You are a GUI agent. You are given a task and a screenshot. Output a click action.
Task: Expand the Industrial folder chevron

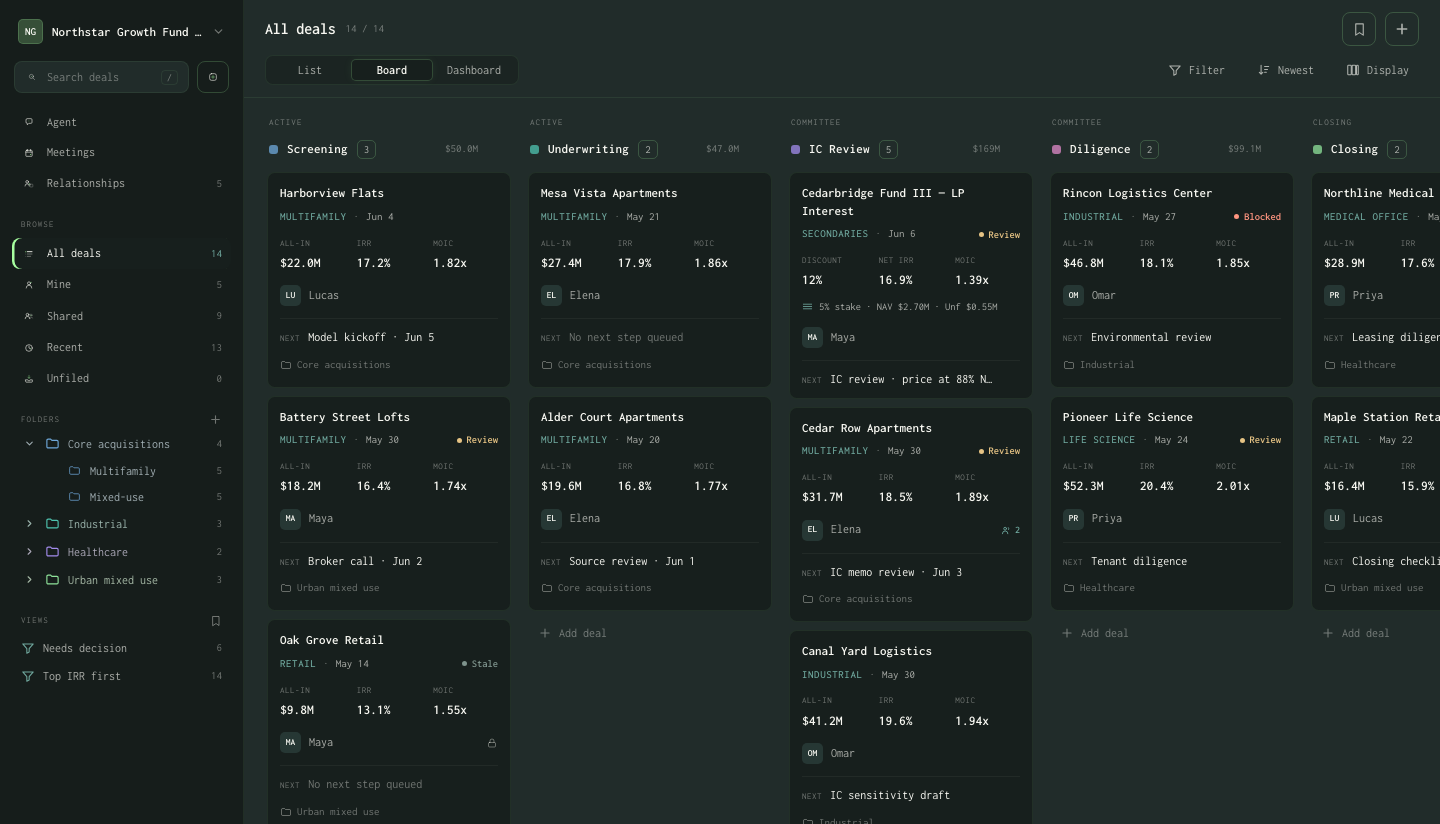[x=29, y=524]
